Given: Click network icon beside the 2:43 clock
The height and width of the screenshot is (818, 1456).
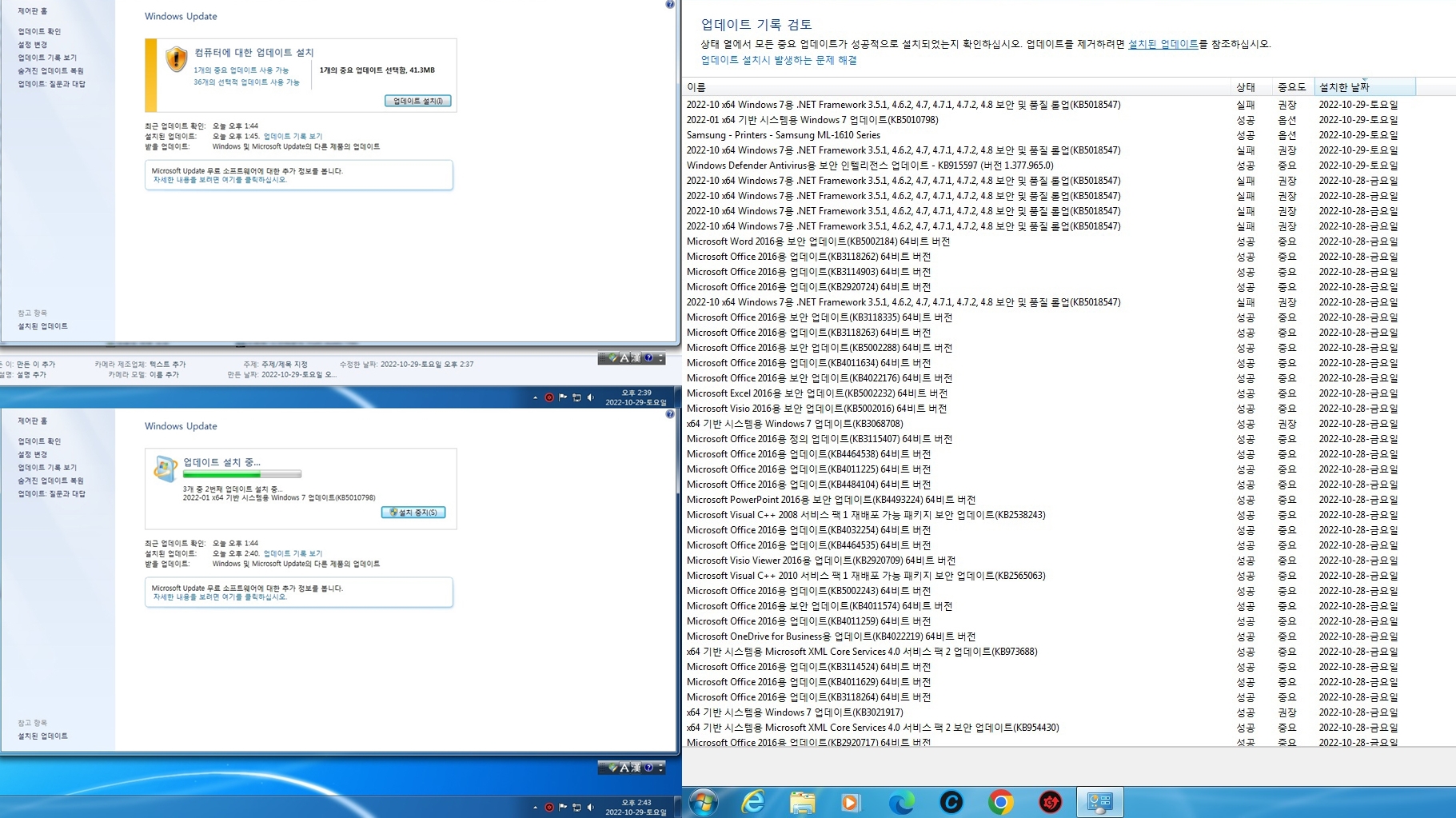Looking at the screenshot, I should [x=576, y=807].
